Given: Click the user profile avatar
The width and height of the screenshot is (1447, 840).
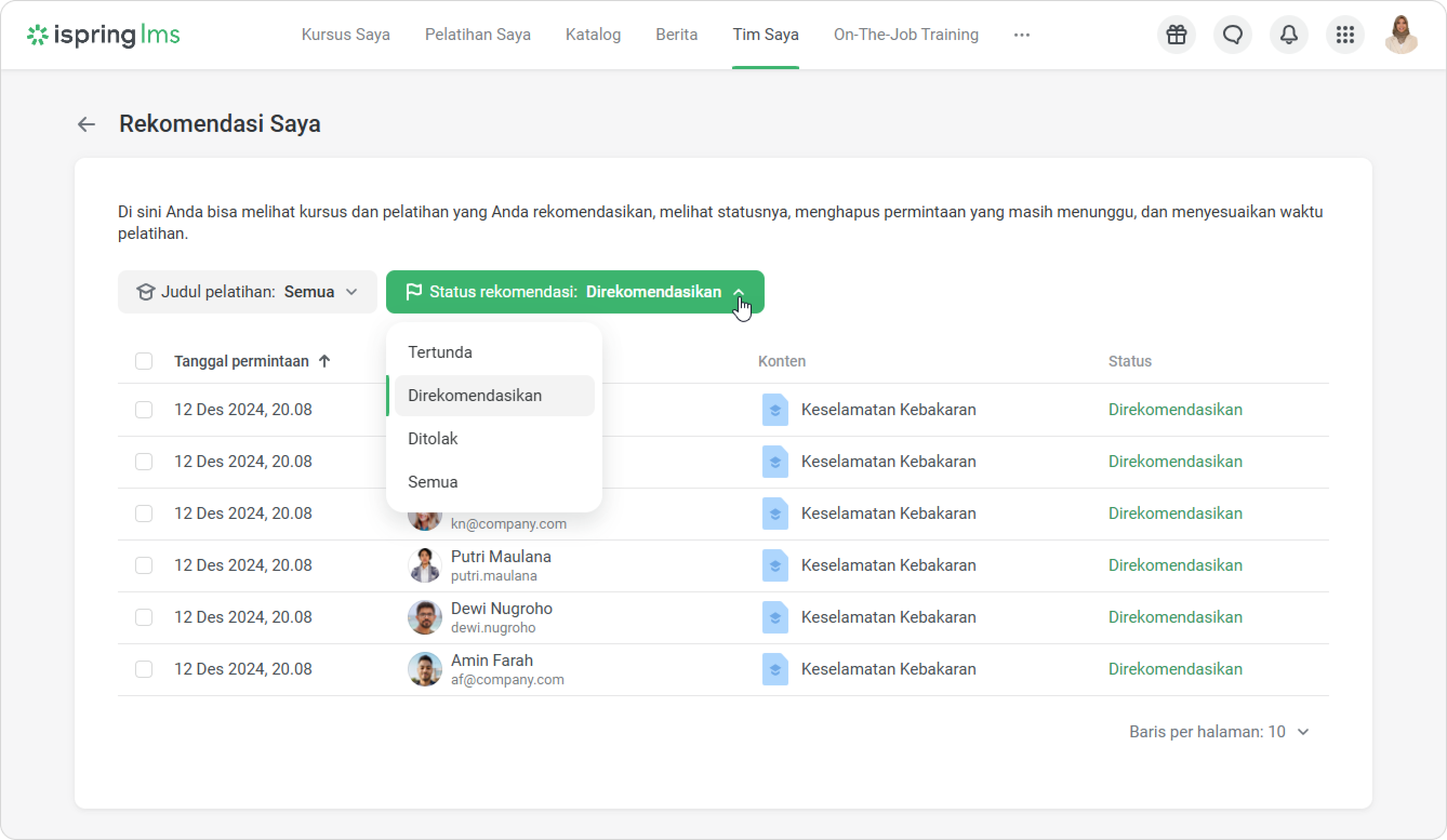Looking at the screenshot, I should click(x=1401, y=35).
